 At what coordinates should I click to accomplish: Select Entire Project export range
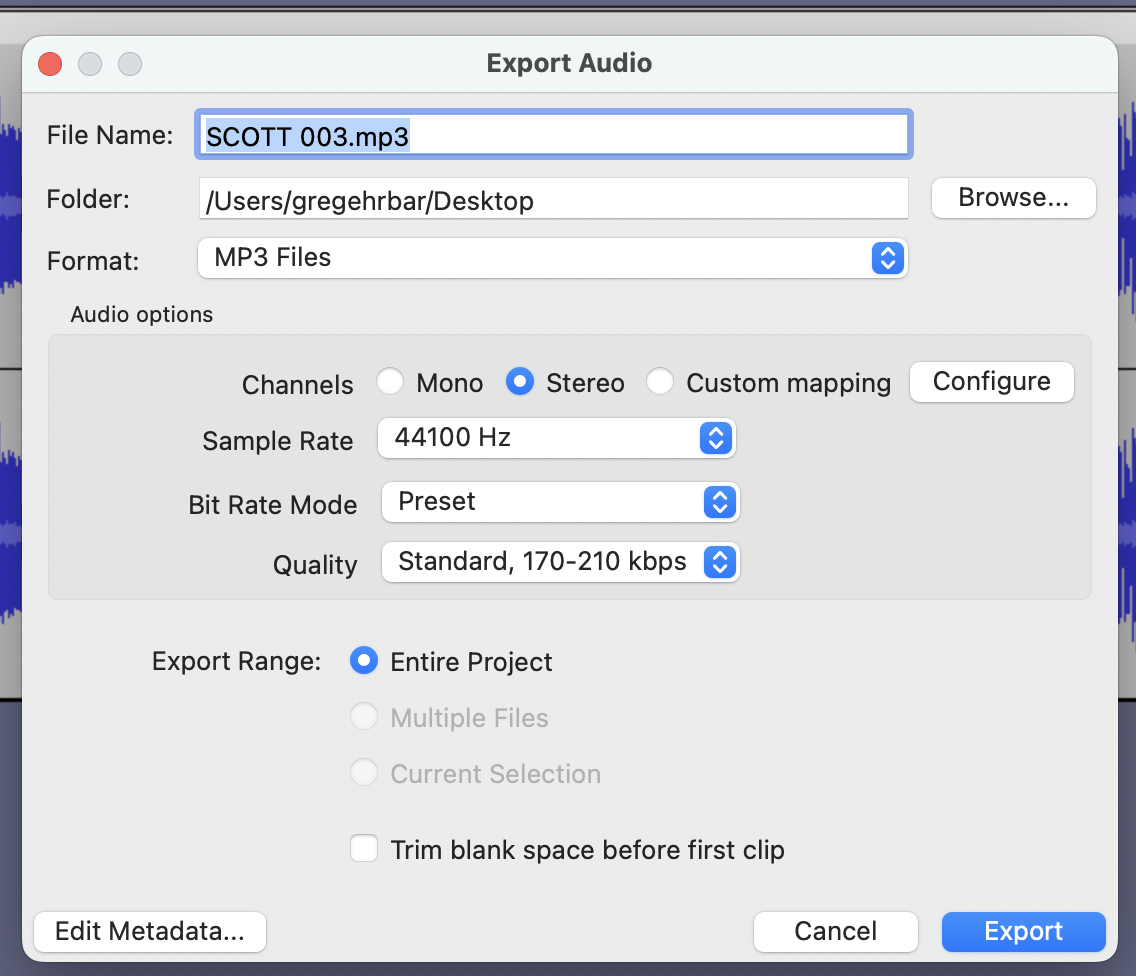pyautogui.click(x=364, y=660)
